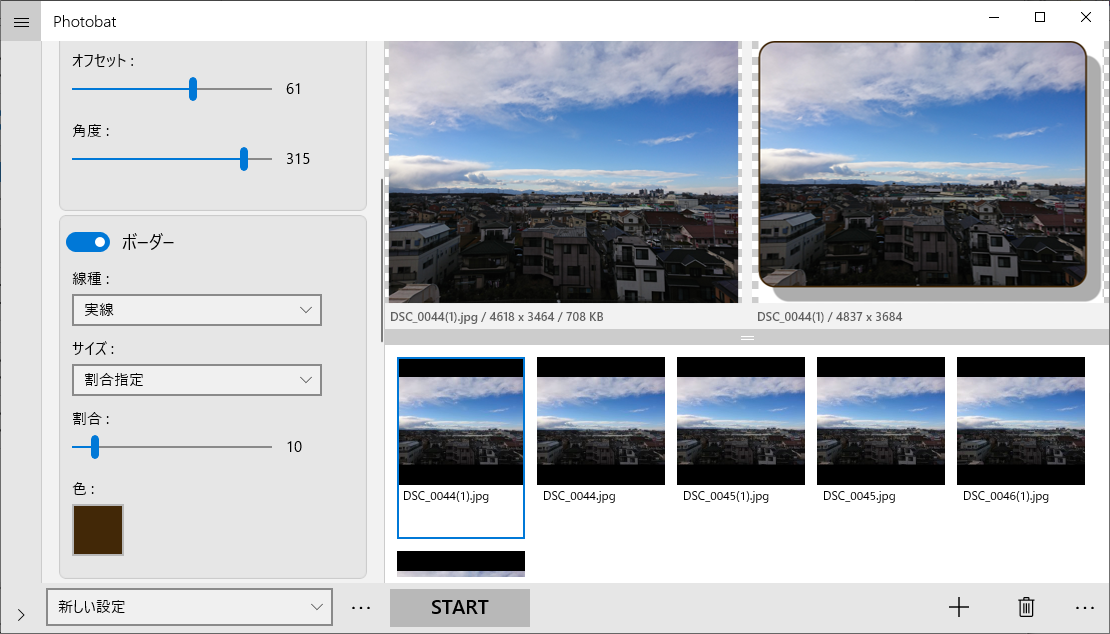Screen dimensions: 1110x634
Task: Click the splitter handle between preview and thumbnails
Action: 747,338
